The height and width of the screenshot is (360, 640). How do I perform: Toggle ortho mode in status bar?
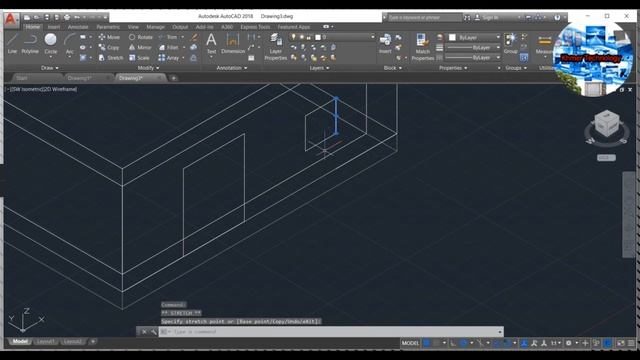(x=453, y=343)
